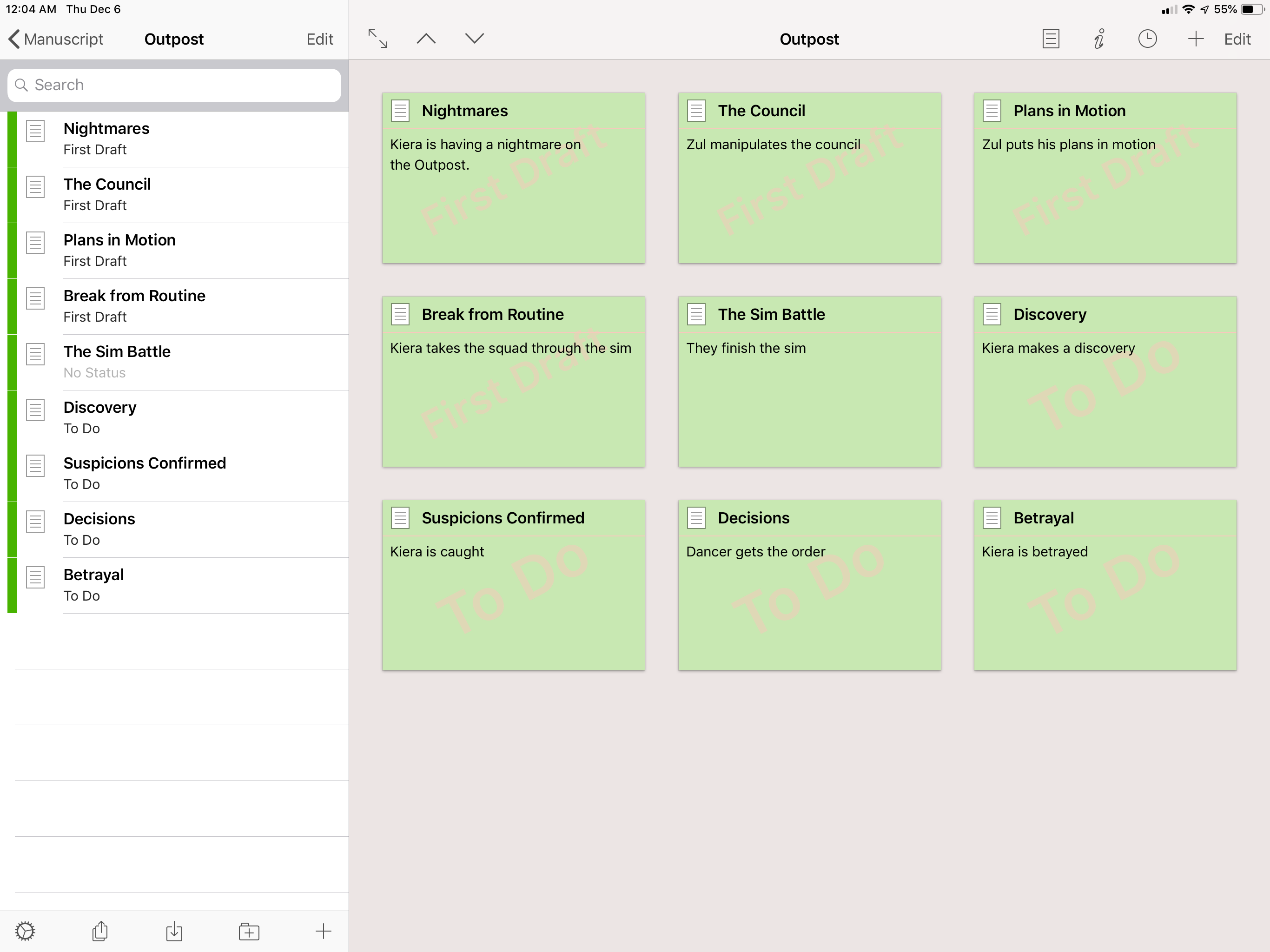This screenshot has height=952, width=1270.
Task: Tap Edit in the corkboard toolbar
Action: click(1237, 39)
